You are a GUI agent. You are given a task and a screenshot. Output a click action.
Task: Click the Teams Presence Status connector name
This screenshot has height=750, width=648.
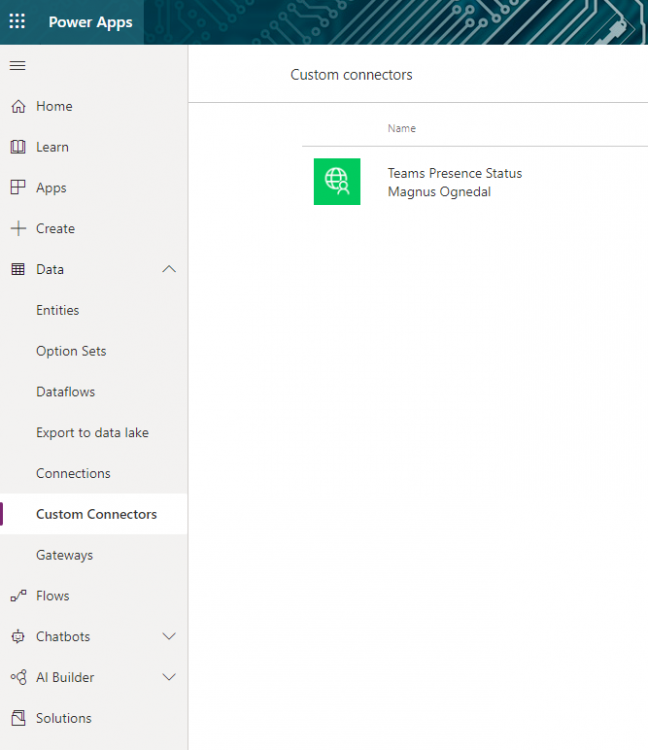point(454,173)
